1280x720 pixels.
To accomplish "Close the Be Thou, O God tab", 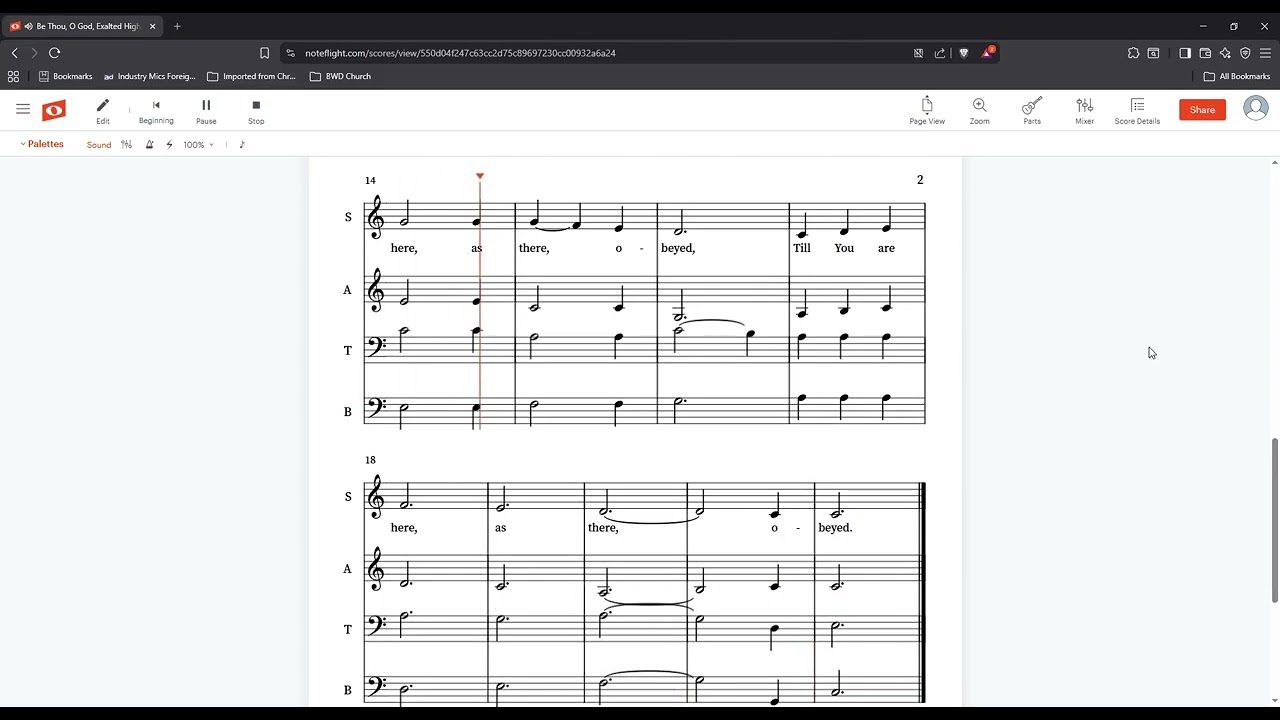I will 152,26.
